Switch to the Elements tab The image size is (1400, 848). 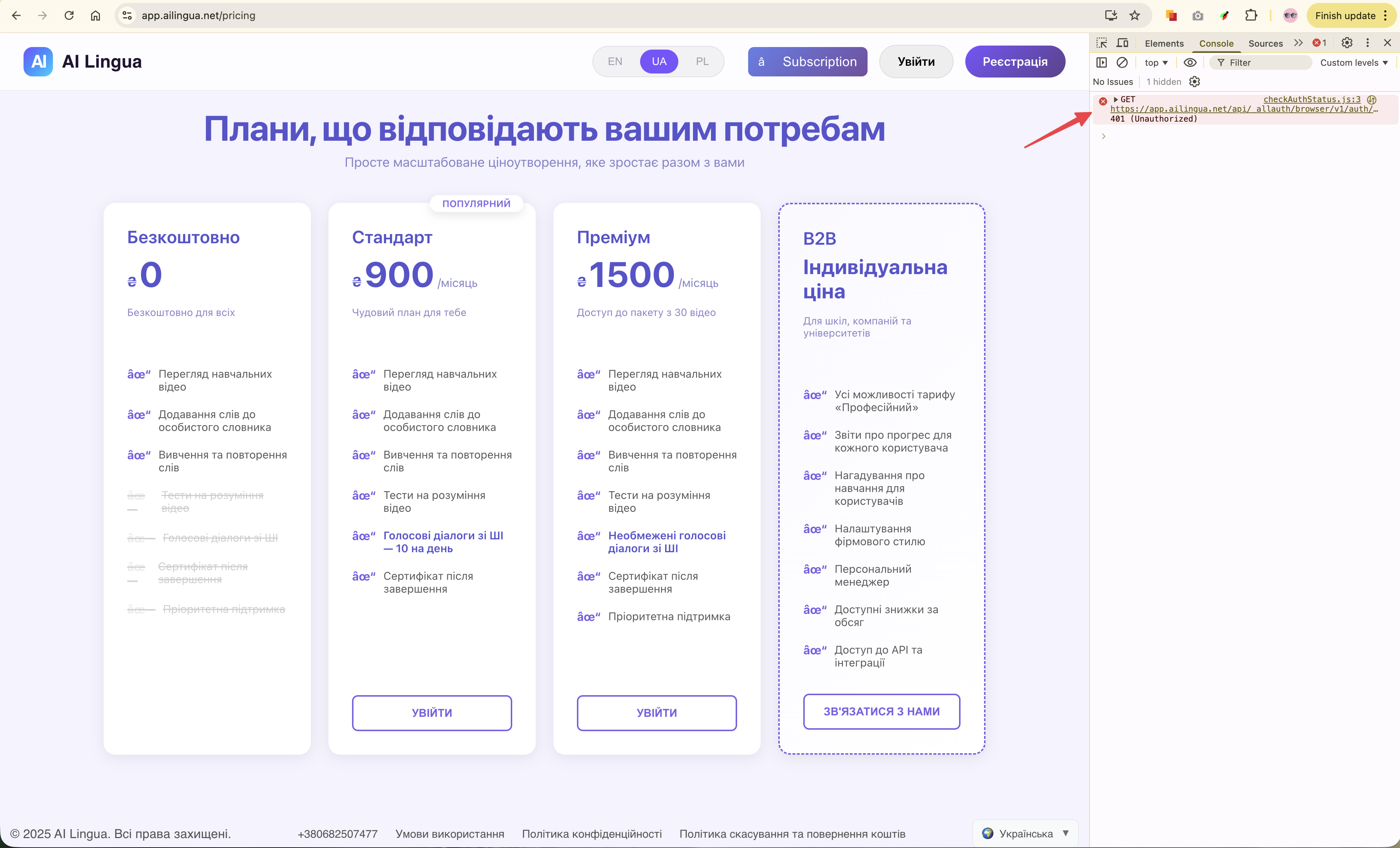[1164, 43]
